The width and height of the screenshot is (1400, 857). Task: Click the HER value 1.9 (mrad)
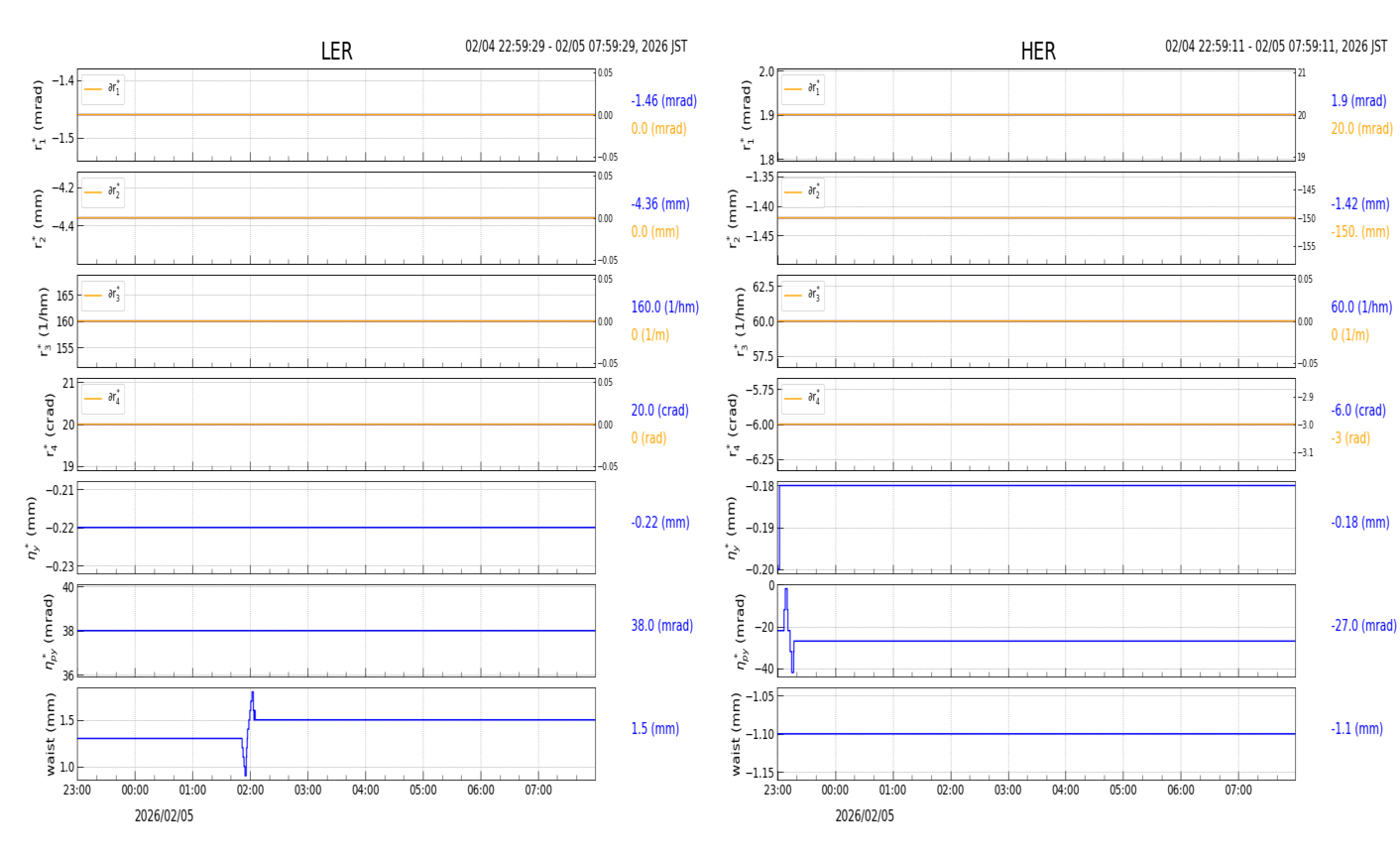click(1359, 100)
